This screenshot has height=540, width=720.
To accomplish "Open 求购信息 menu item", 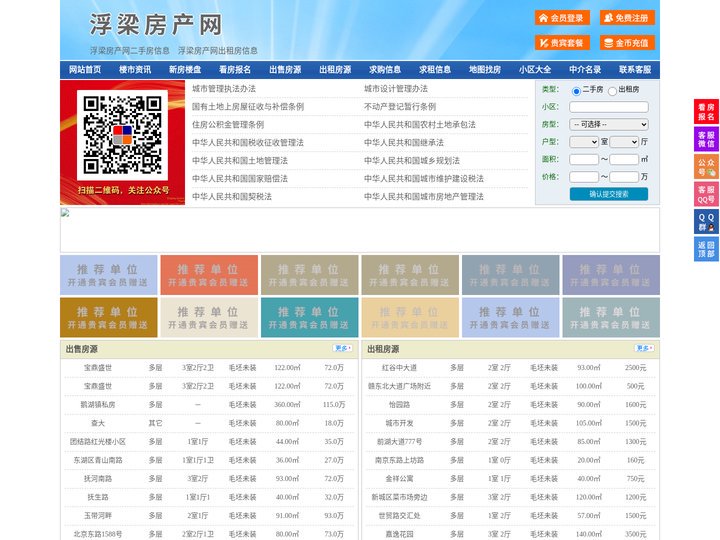I will [x=385, y=70].
